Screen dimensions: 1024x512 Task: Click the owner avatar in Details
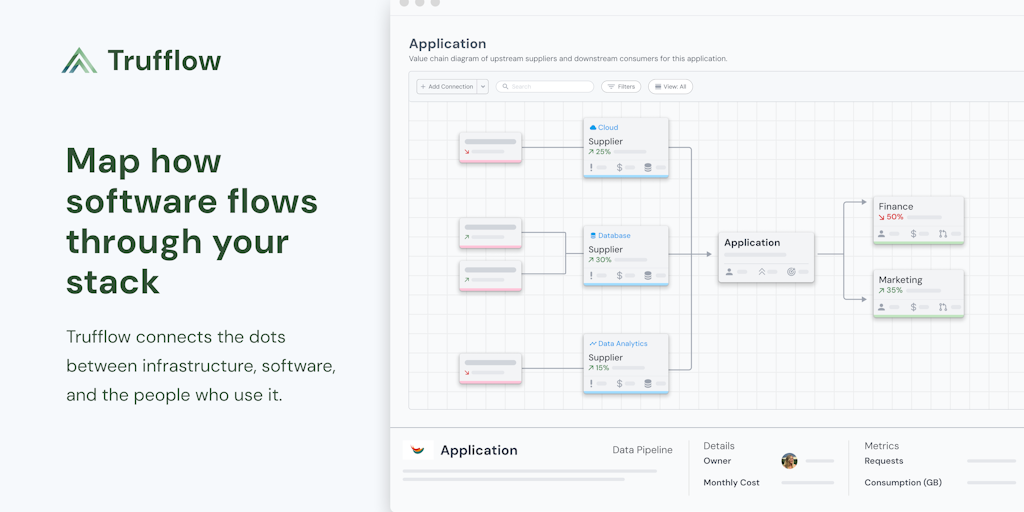(x=789, y=461)
